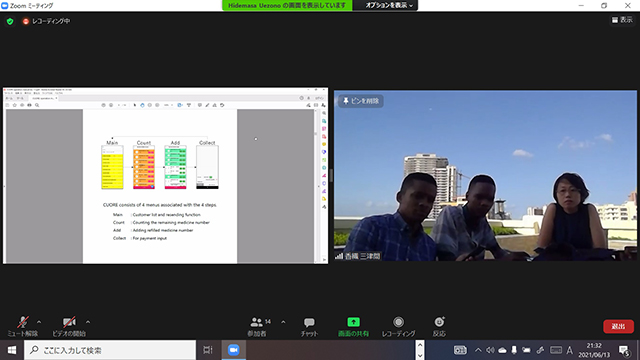
Task: Expand video options arrow beside camera
Action: tap(88, 322)
